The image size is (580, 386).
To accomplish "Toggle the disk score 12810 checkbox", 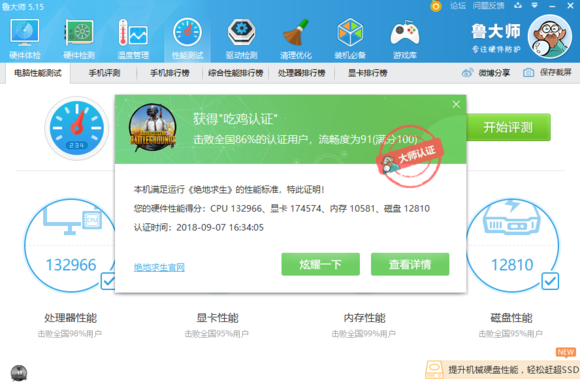I will point(550,281).
